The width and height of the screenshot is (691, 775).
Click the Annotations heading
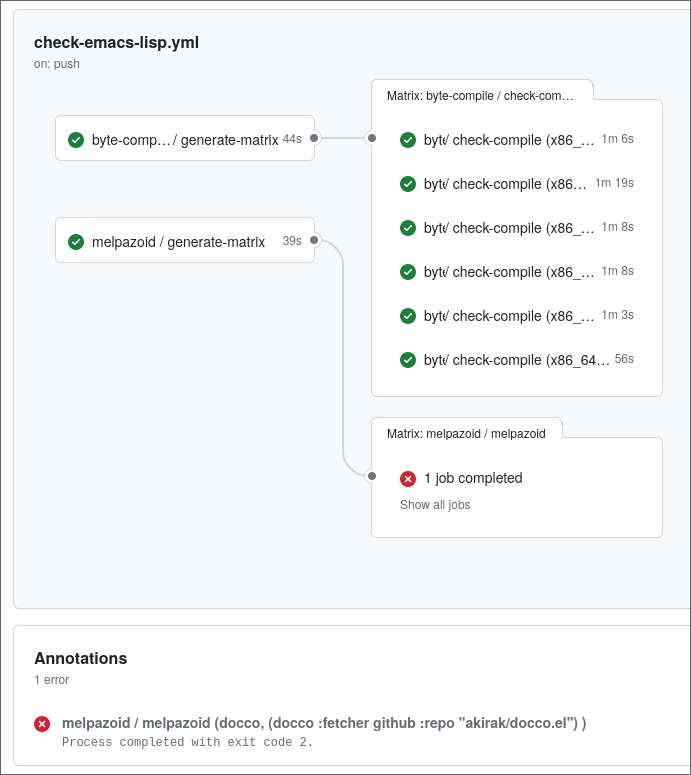(81, 658)
